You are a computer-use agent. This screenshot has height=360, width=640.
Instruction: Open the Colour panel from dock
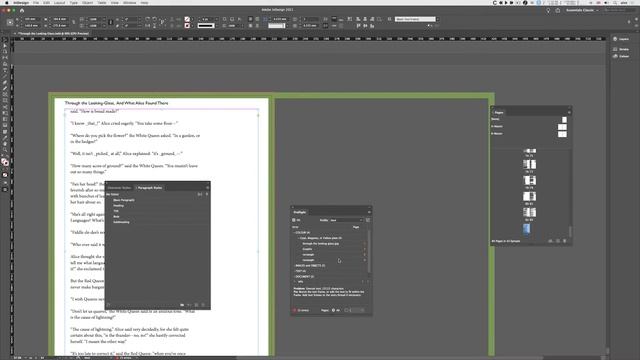(x=621, y=56)
